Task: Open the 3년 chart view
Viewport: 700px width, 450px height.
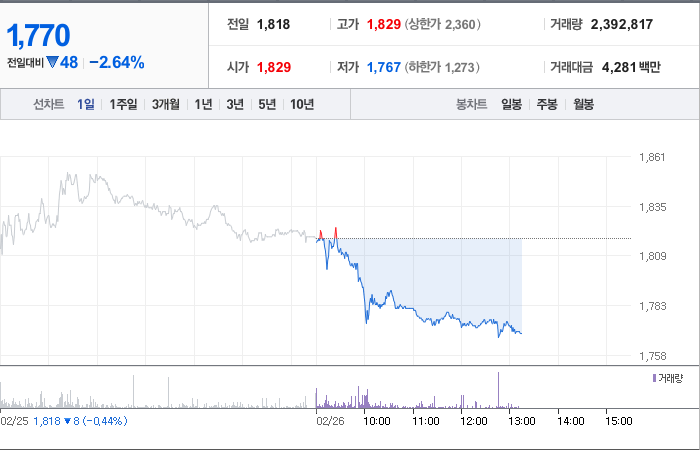Action: (235, 104)
